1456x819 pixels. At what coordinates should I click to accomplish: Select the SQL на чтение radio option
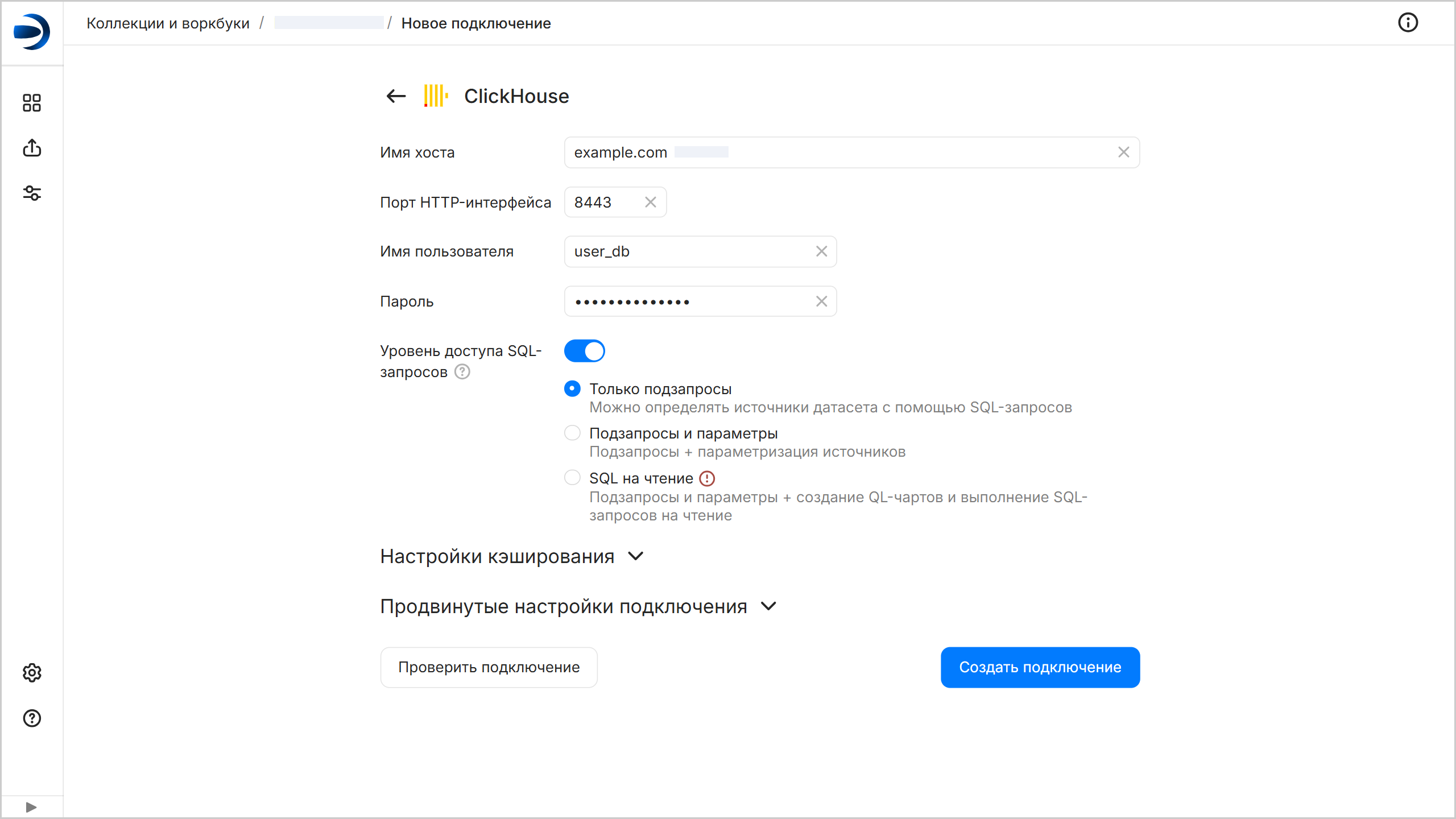tap(572, 478)
